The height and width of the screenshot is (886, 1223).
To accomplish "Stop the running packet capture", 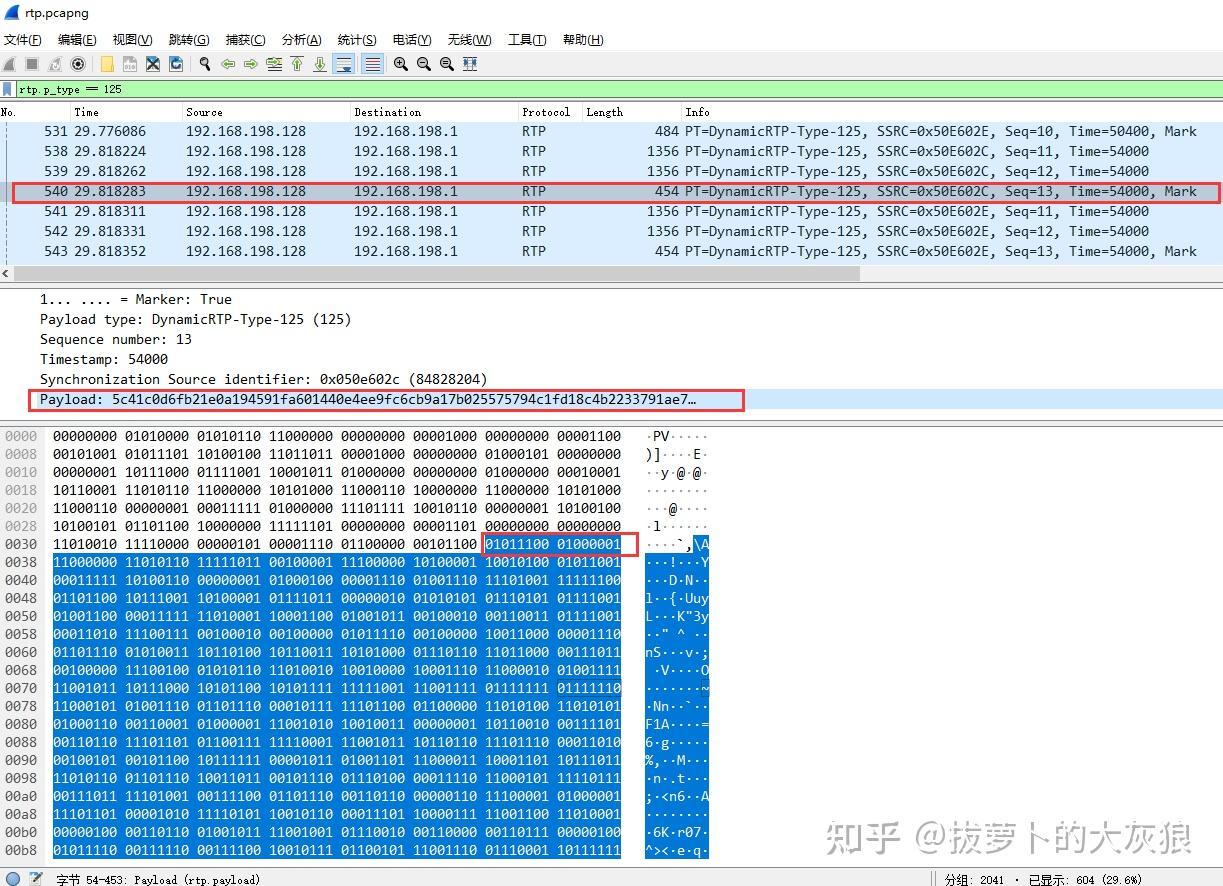I will pyautogui.click(x=31, y=64).
